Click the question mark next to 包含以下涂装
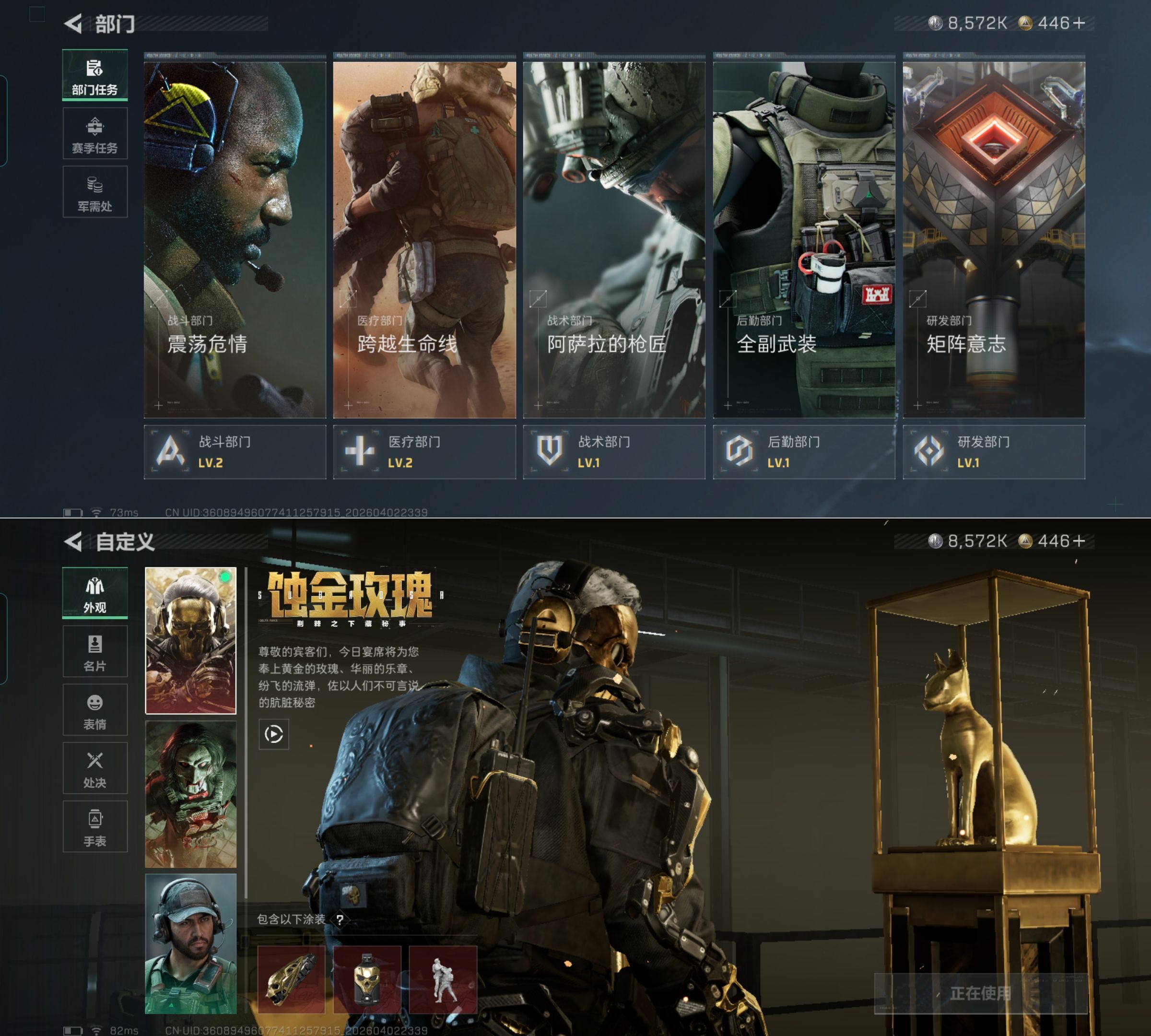 click(x=340, y=919)
